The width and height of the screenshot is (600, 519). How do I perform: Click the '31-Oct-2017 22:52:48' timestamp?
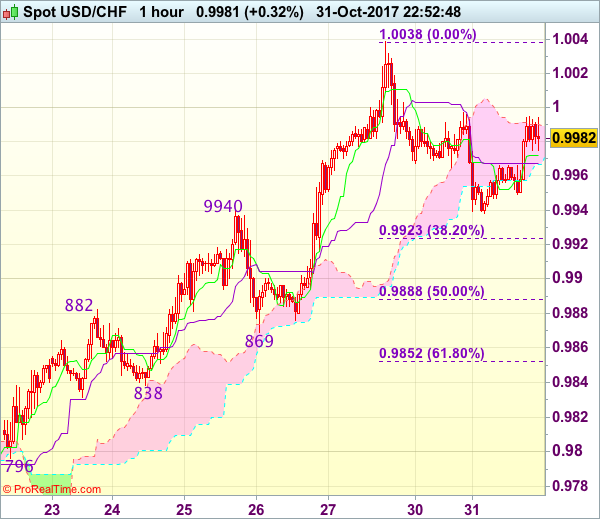388,12
